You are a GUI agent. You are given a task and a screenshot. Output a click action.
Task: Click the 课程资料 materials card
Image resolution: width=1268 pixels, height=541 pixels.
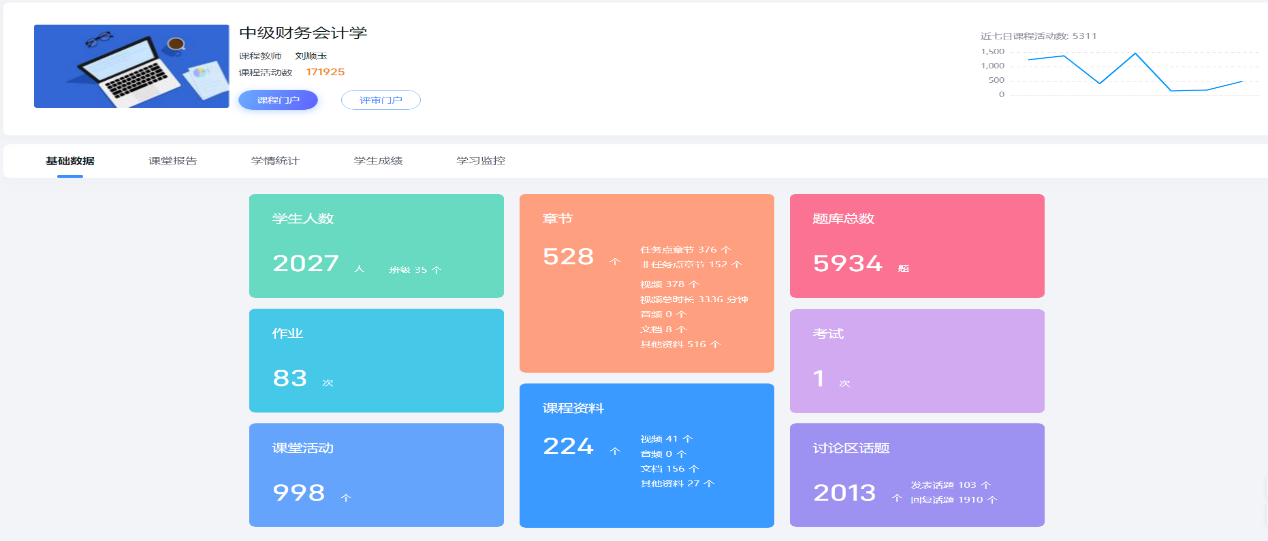click(x=646, y=455)
